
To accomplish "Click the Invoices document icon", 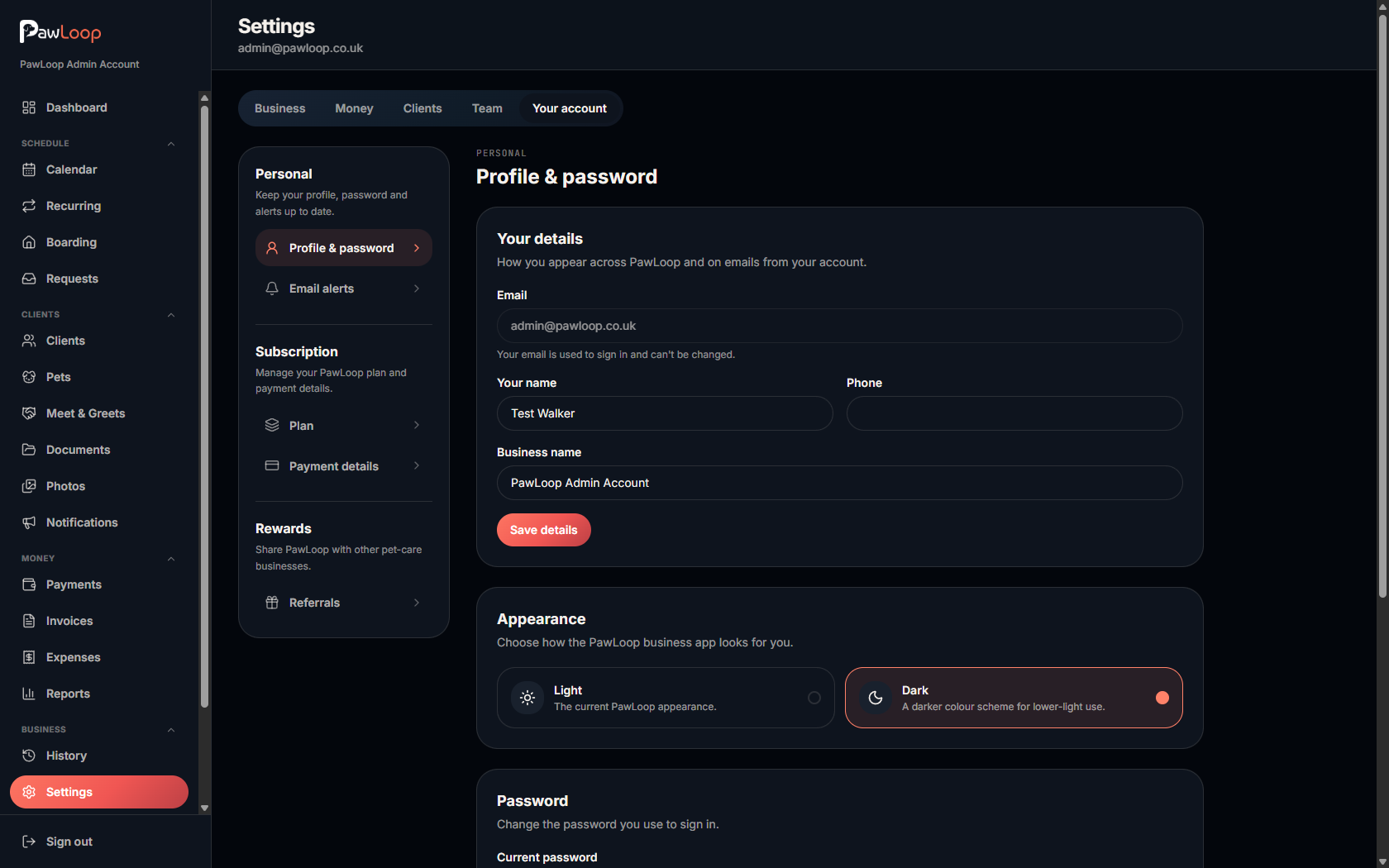I will pos(29,621).
